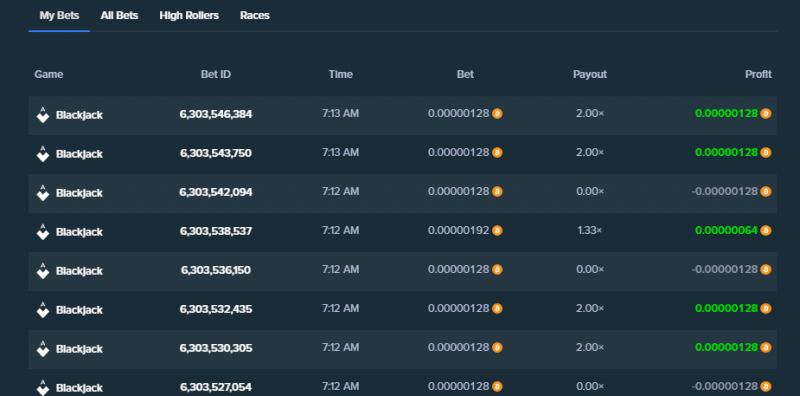This screenshot has height=396, width=800.
Task: Open the All Bets tab
Action: pos(119,15)
